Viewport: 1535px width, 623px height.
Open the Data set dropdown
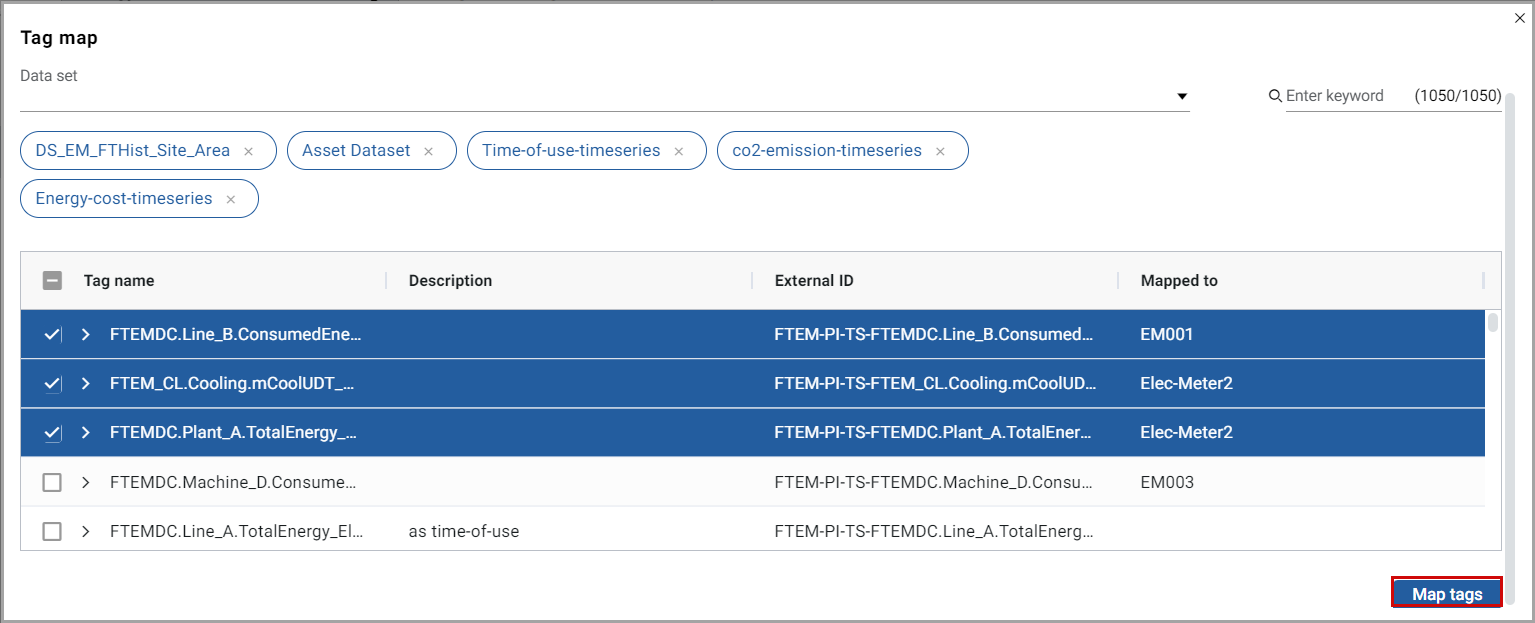tap(1181, 96)
